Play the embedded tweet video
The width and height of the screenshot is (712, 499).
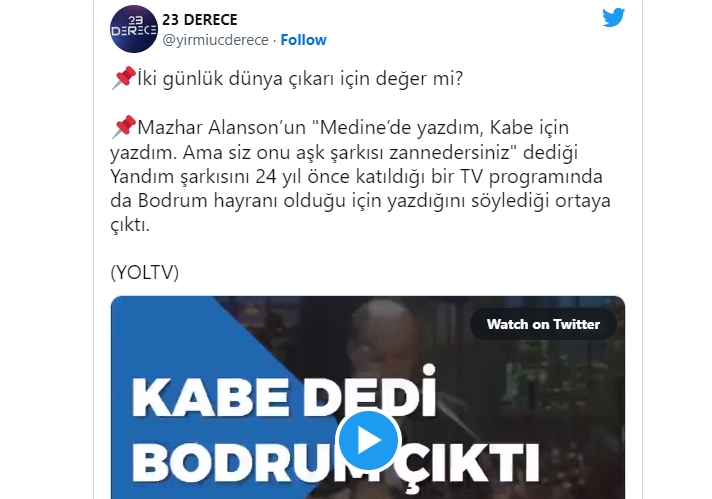(368, 440)
